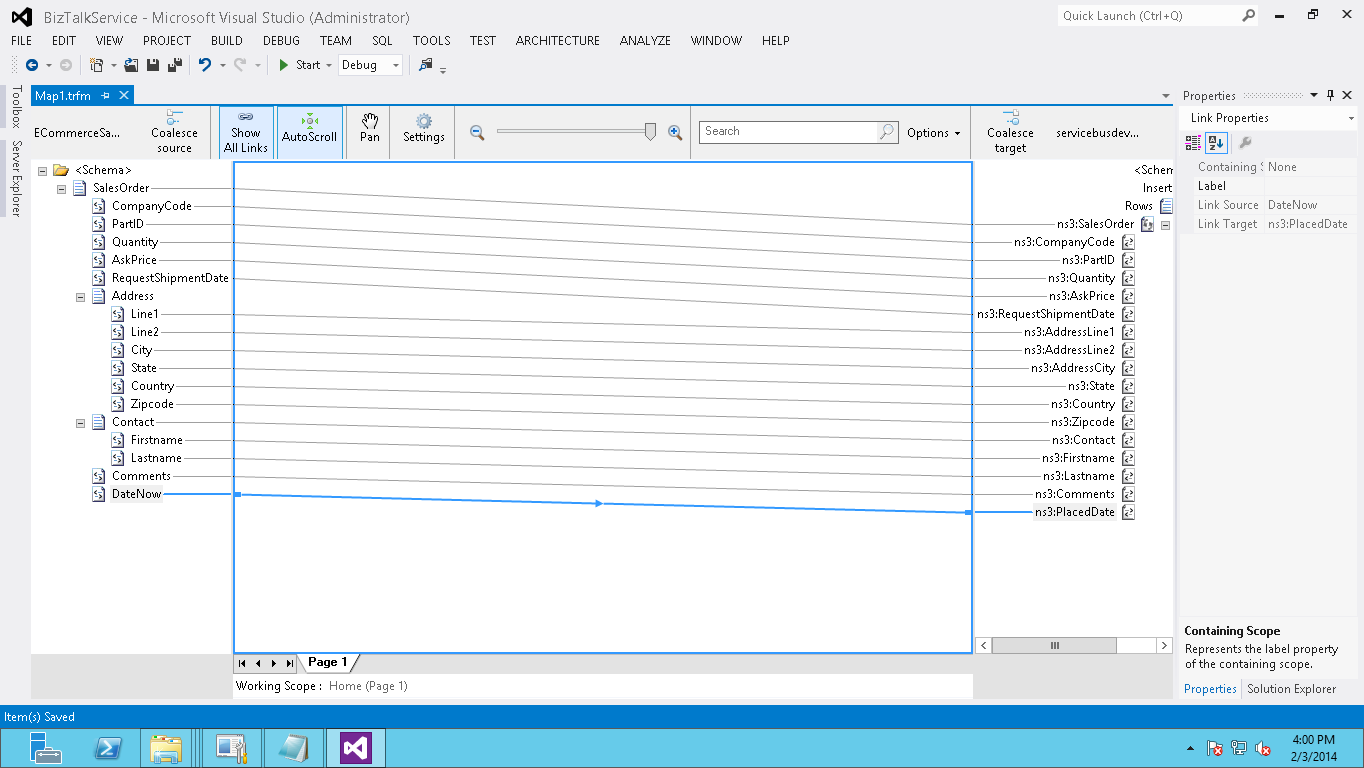1364x768 pixels.
Task: Open the map Settings gear
Action: click(424, 130)
